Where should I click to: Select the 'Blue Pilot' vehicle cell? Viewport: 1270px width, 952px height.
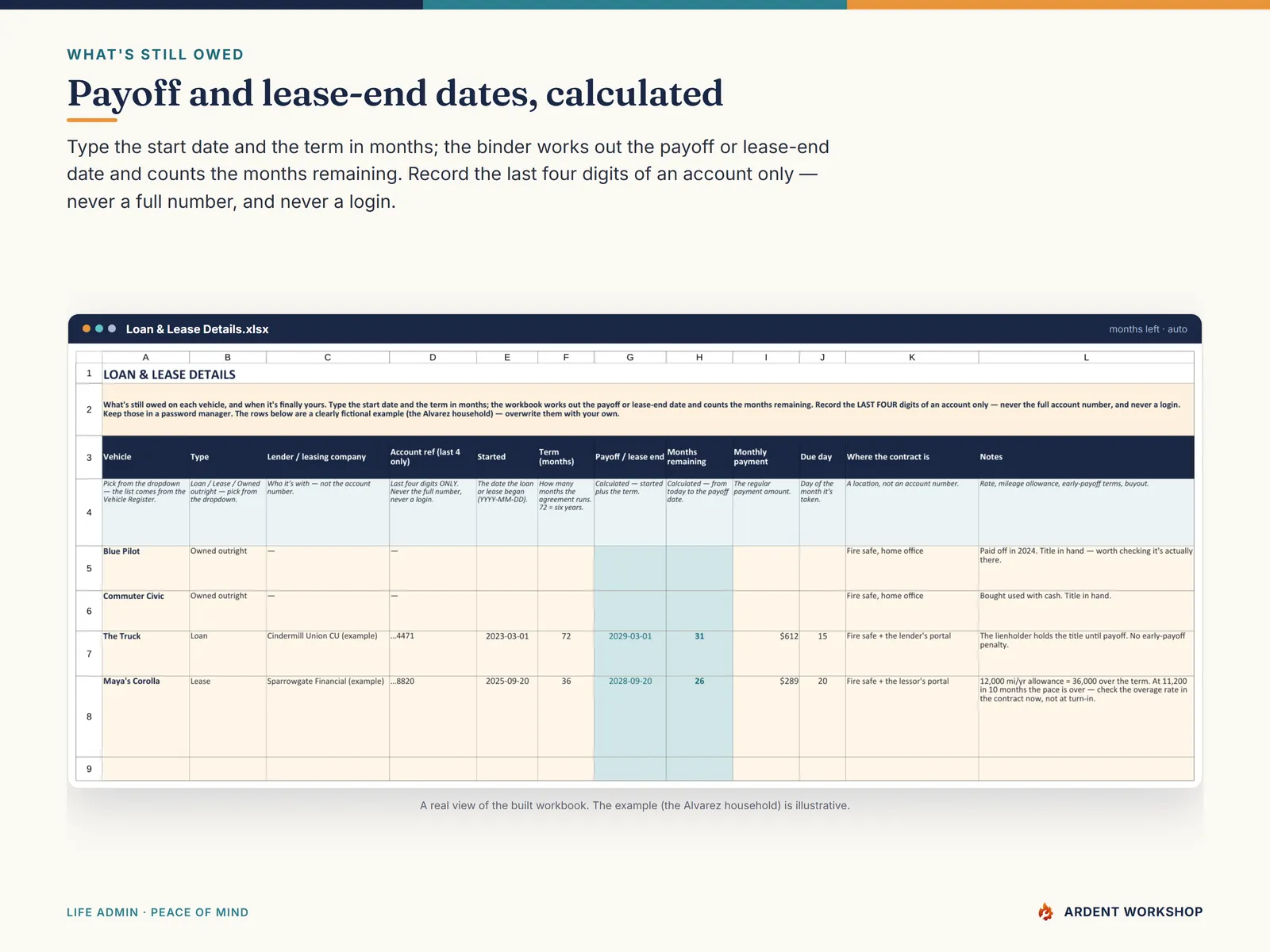(x=145, y=568)
